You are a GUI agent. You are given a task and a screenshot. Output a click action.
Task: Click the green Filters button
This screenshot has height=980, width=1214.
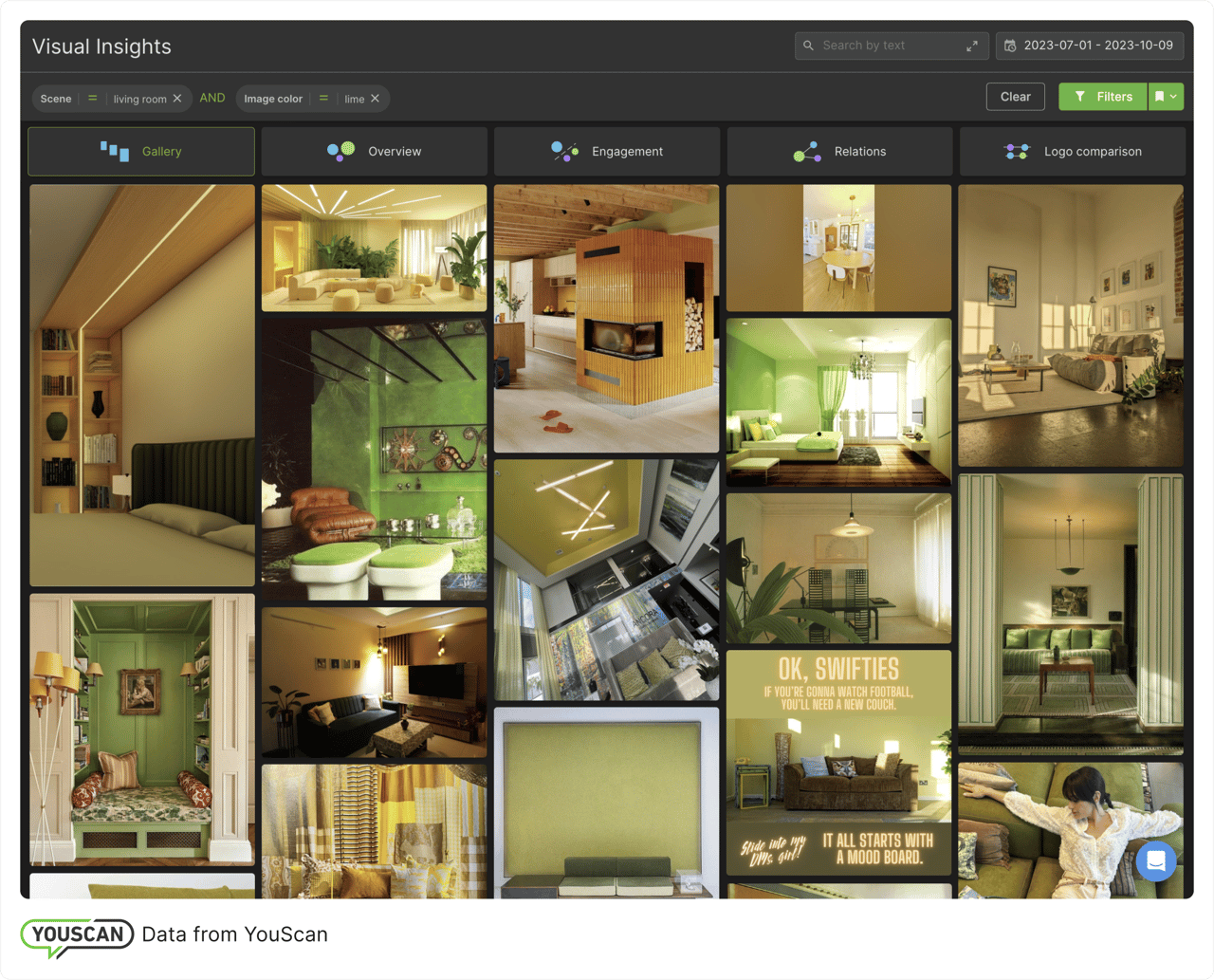(1102, 96)
